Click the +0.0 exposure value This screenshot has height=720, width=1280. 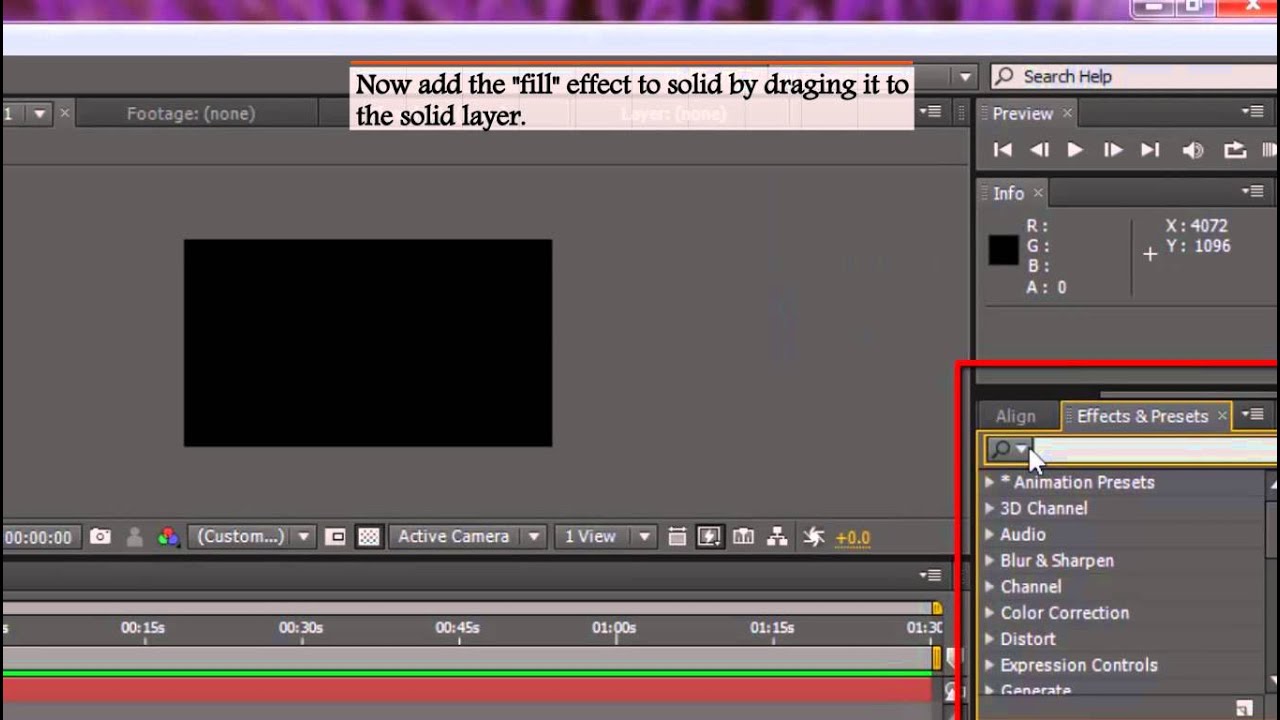852,538
